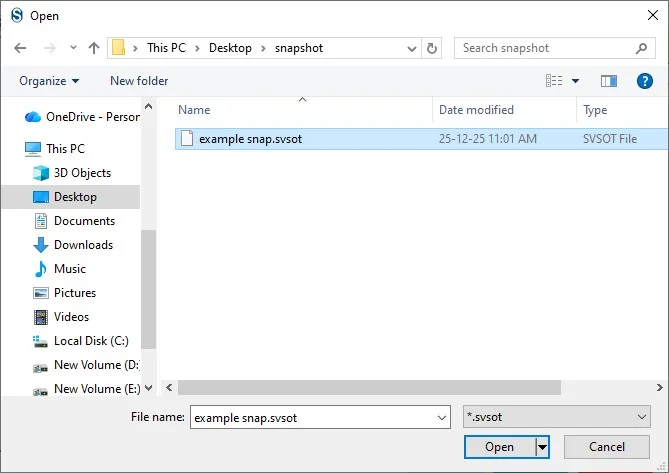Screen dimensions: 669x473
Task: Click the example snap.svsot file icon
Action: point(187,139)
